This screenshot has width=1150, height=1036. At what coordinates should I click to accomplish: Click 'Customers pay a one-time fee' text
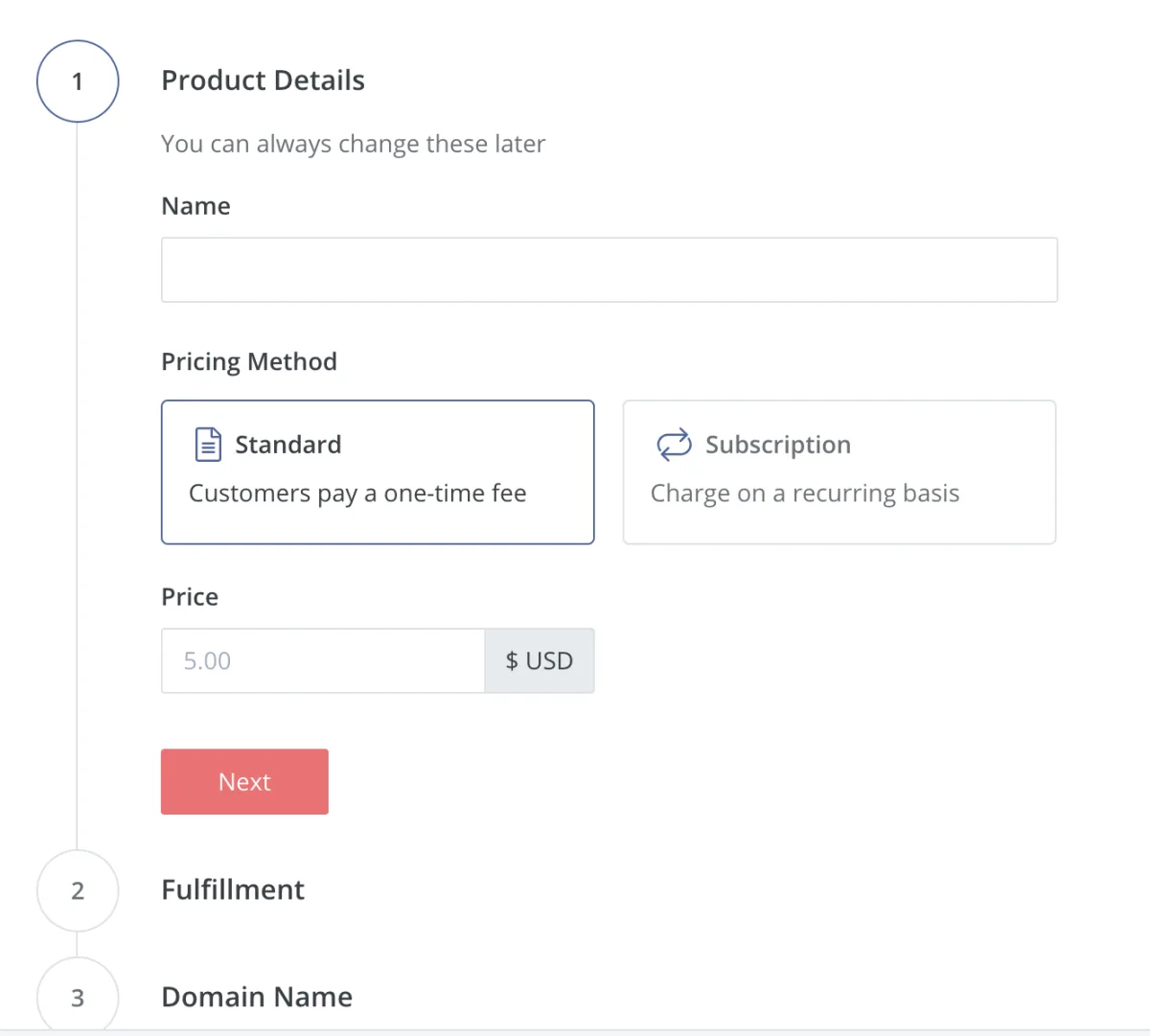(x=357, y=494)
